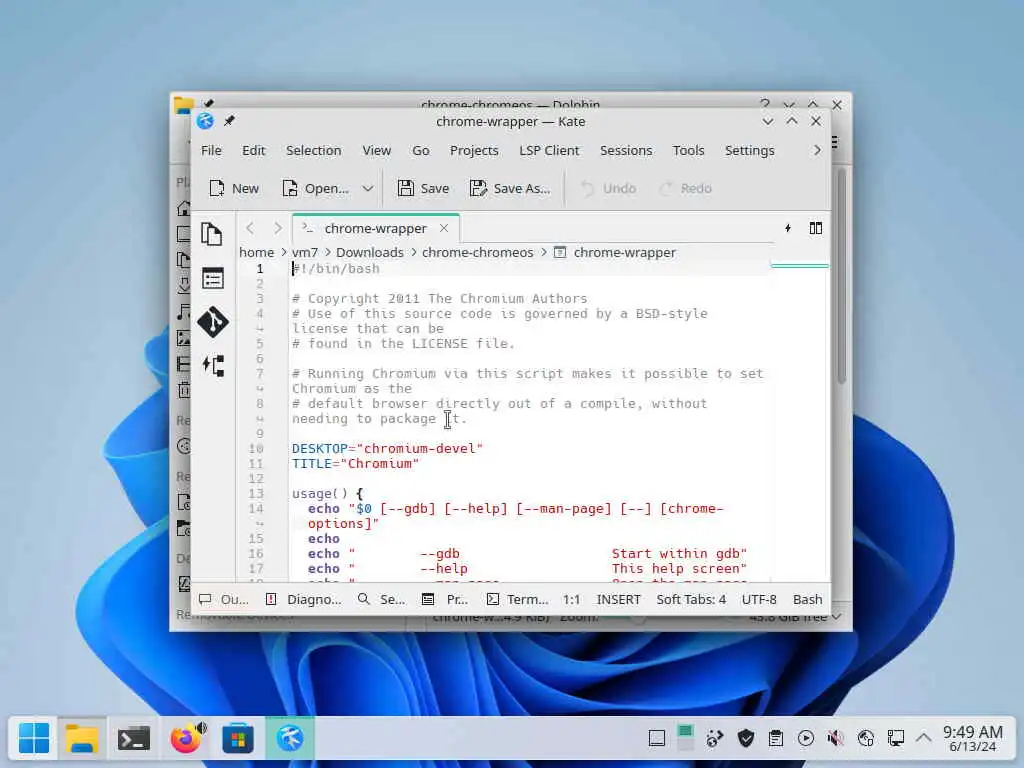Open the LSP symbol outline sidebar icon
Screen dimensions: 1024x768
click(214, 366)
